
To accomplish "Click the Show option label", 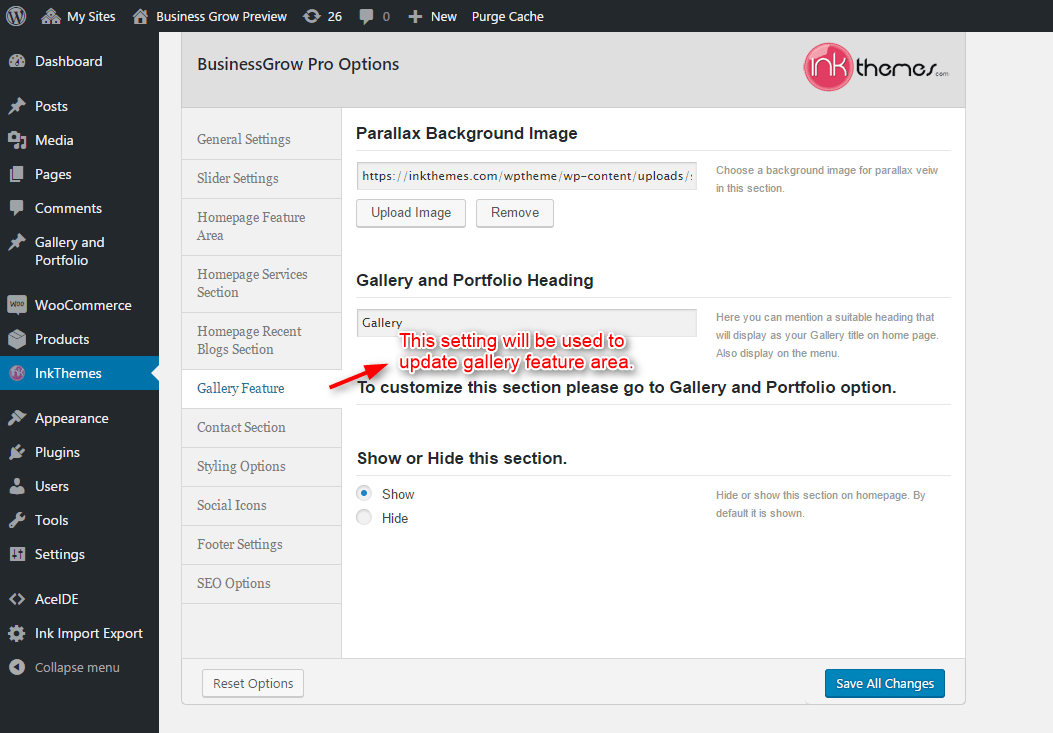I will (x=398, y=494).
